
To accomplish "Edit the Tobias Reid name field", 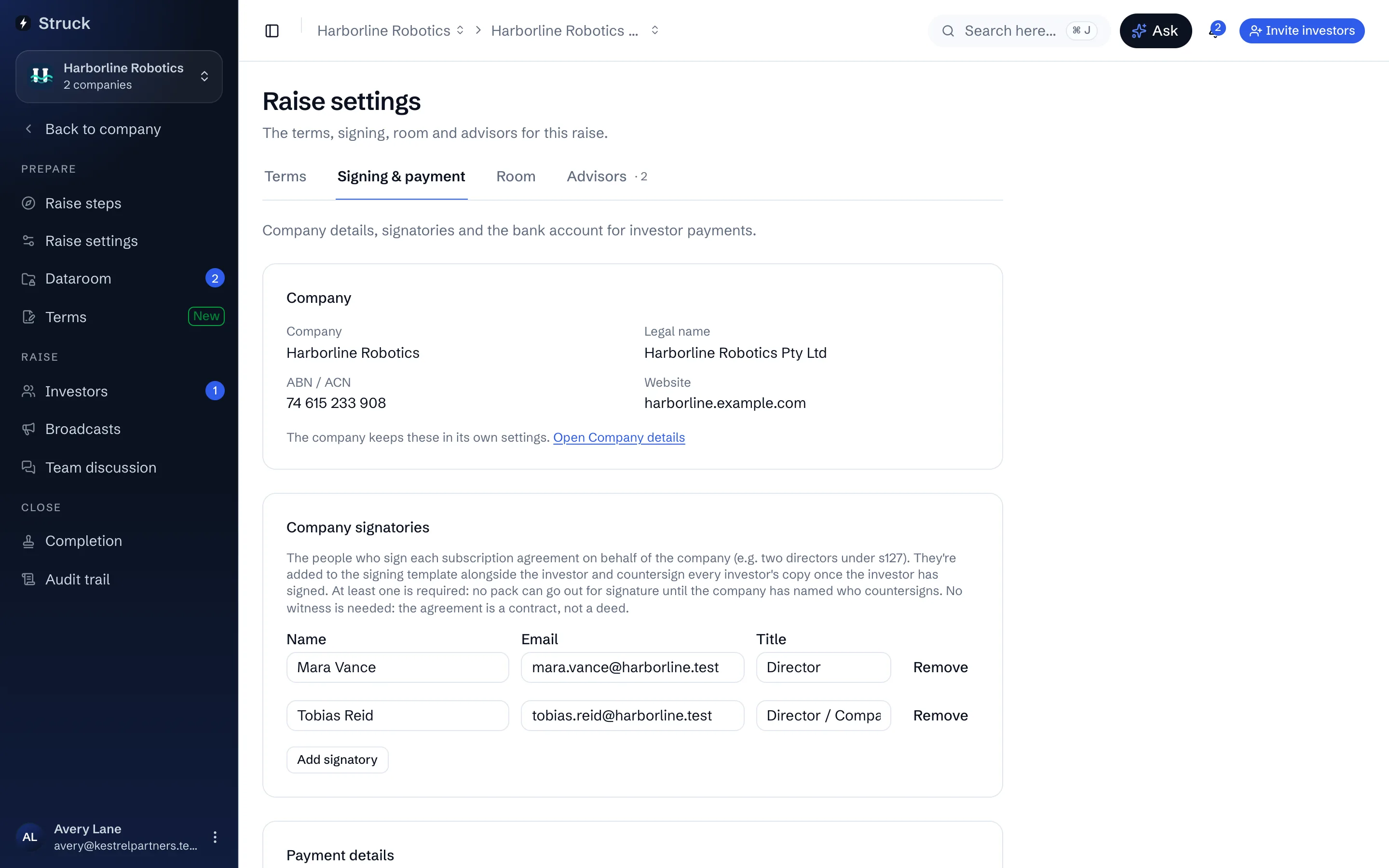I will [398, 715].
